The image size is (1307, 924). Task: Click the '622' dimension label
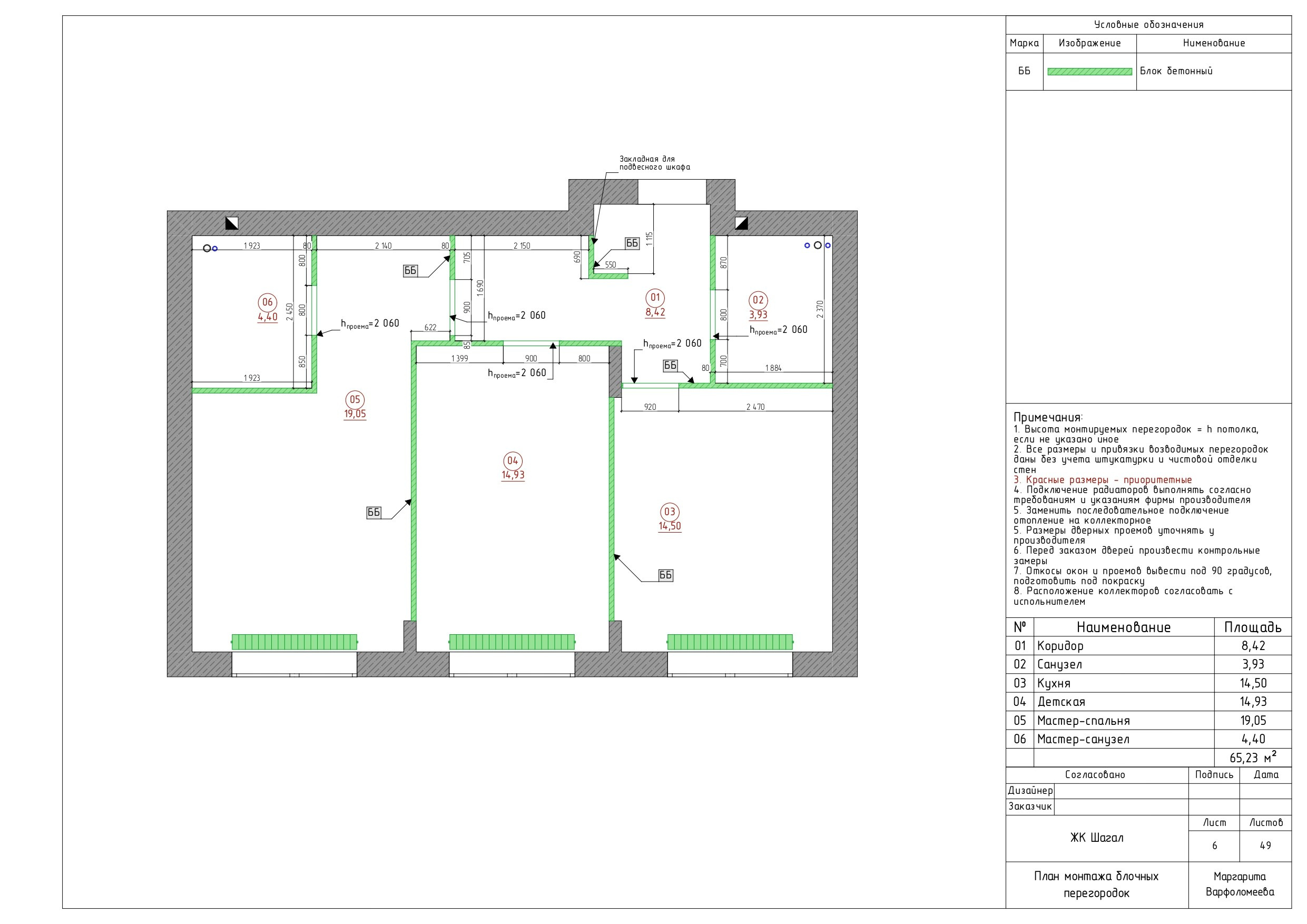tap(430, 327)
